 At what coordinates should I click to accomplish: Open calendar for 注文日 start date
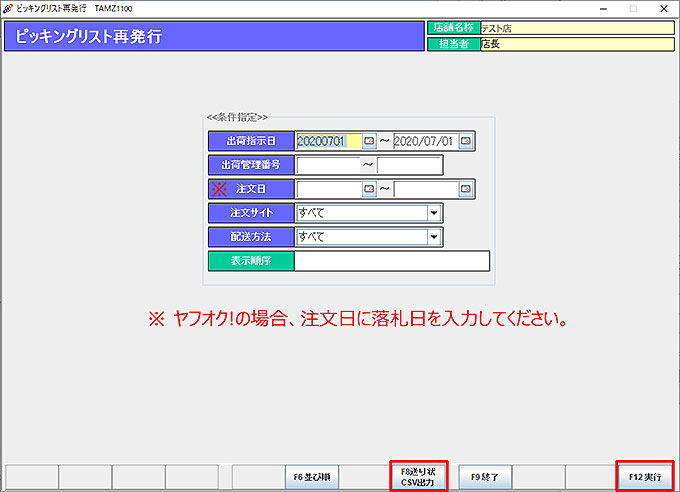369,189
